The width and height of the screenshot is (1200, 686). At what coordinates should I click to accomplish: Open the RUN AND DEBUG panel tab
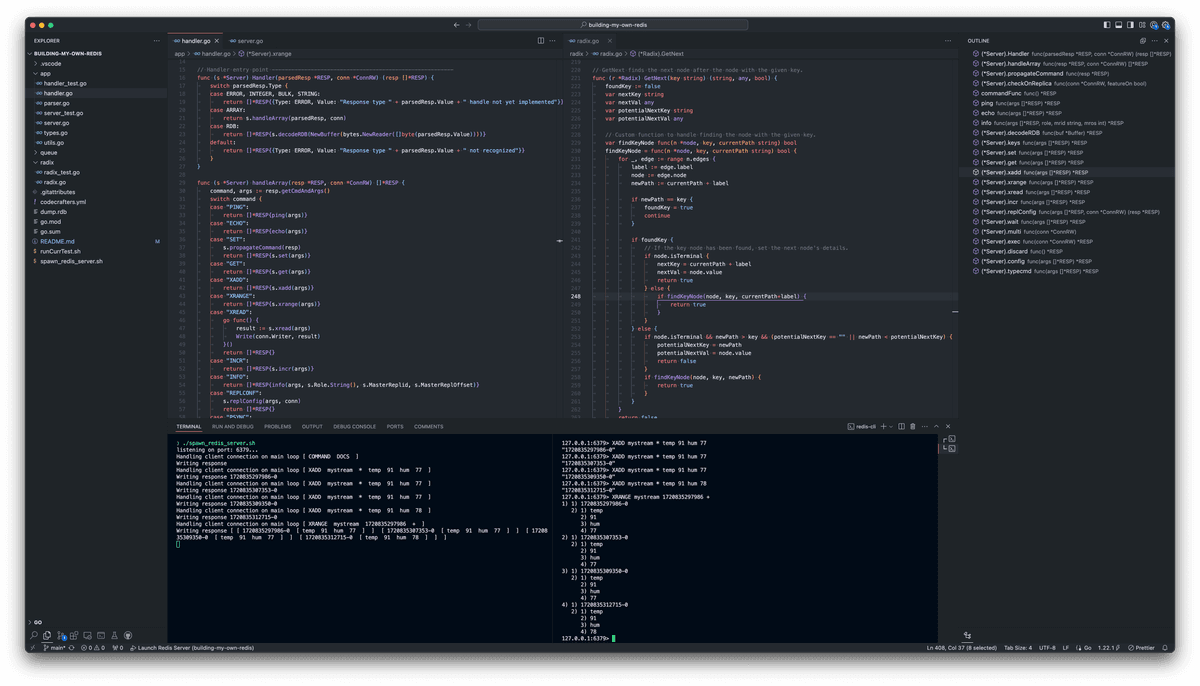233,427
